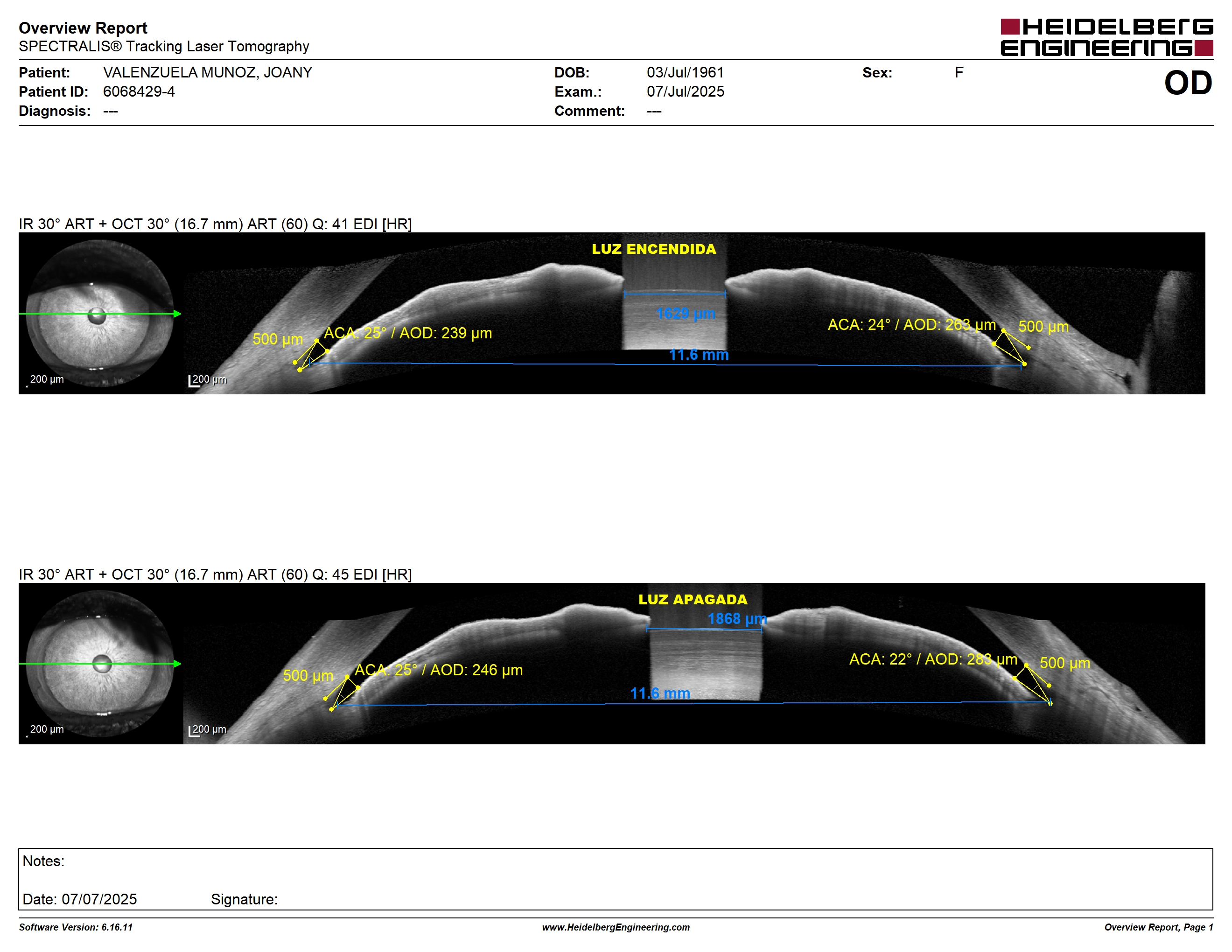Select the 1868 µm pupil measurement
The width and height of the screenshot is (1232, 952).
point(737,619)
